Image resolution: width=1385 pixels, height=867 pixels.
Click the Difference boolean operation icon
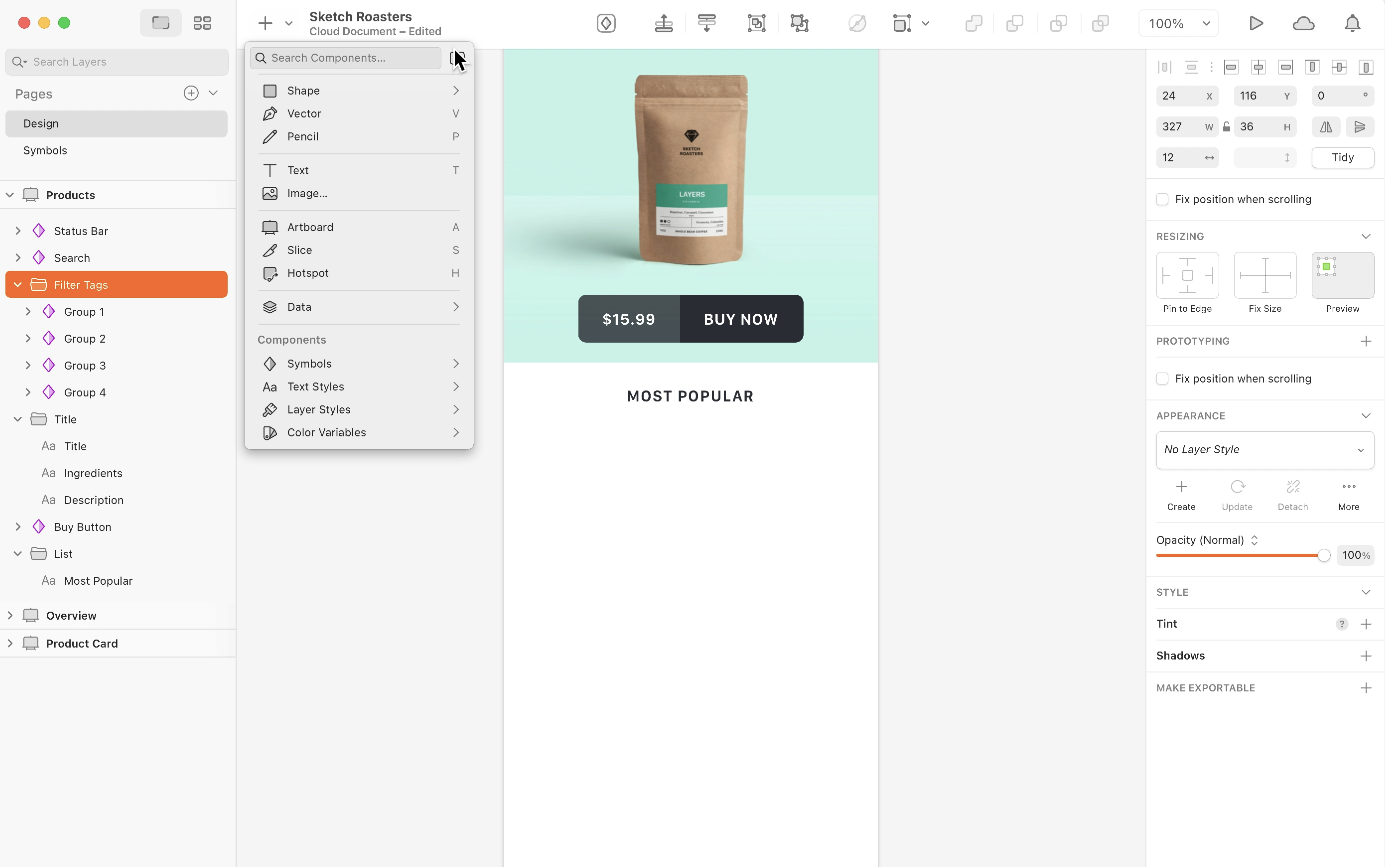1100,23
